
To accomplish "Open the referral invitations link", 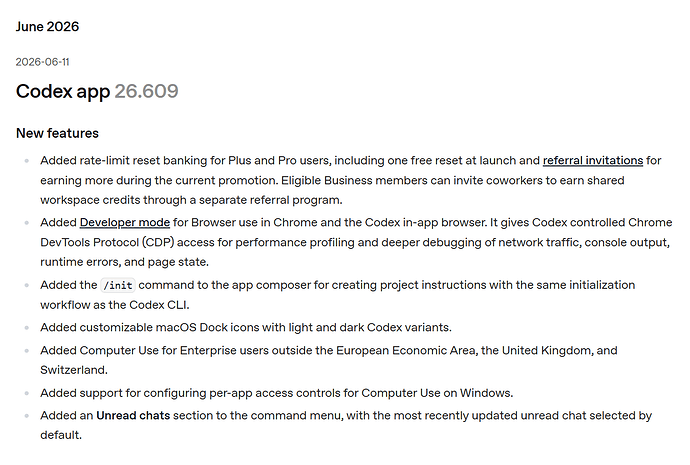I will click(x=593, y=161).
